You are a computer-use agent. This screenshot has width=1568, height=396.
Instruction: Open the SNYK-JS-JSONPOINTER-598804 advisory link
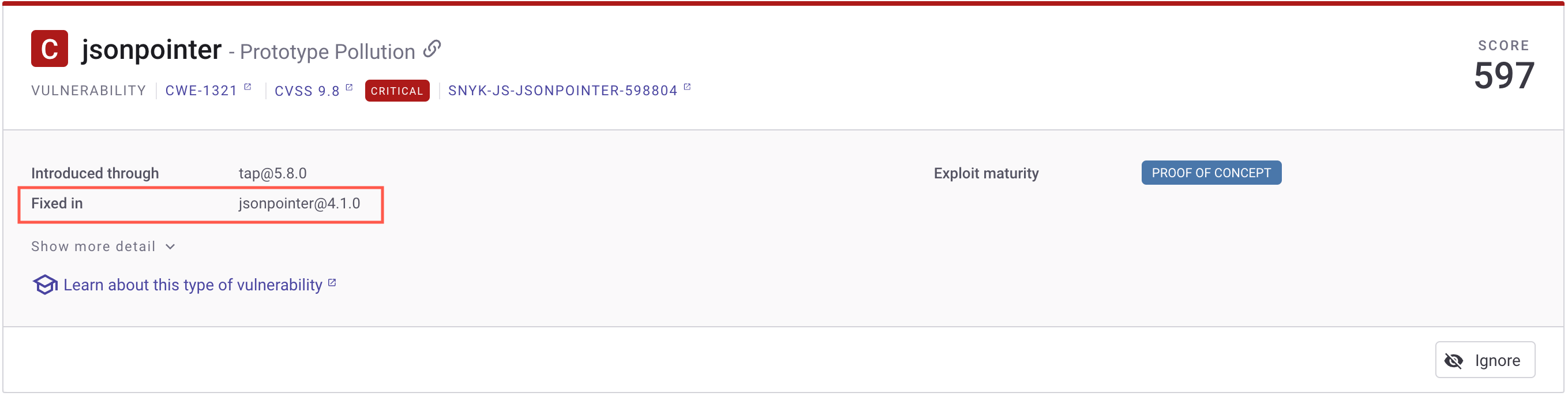click(562, 91)
